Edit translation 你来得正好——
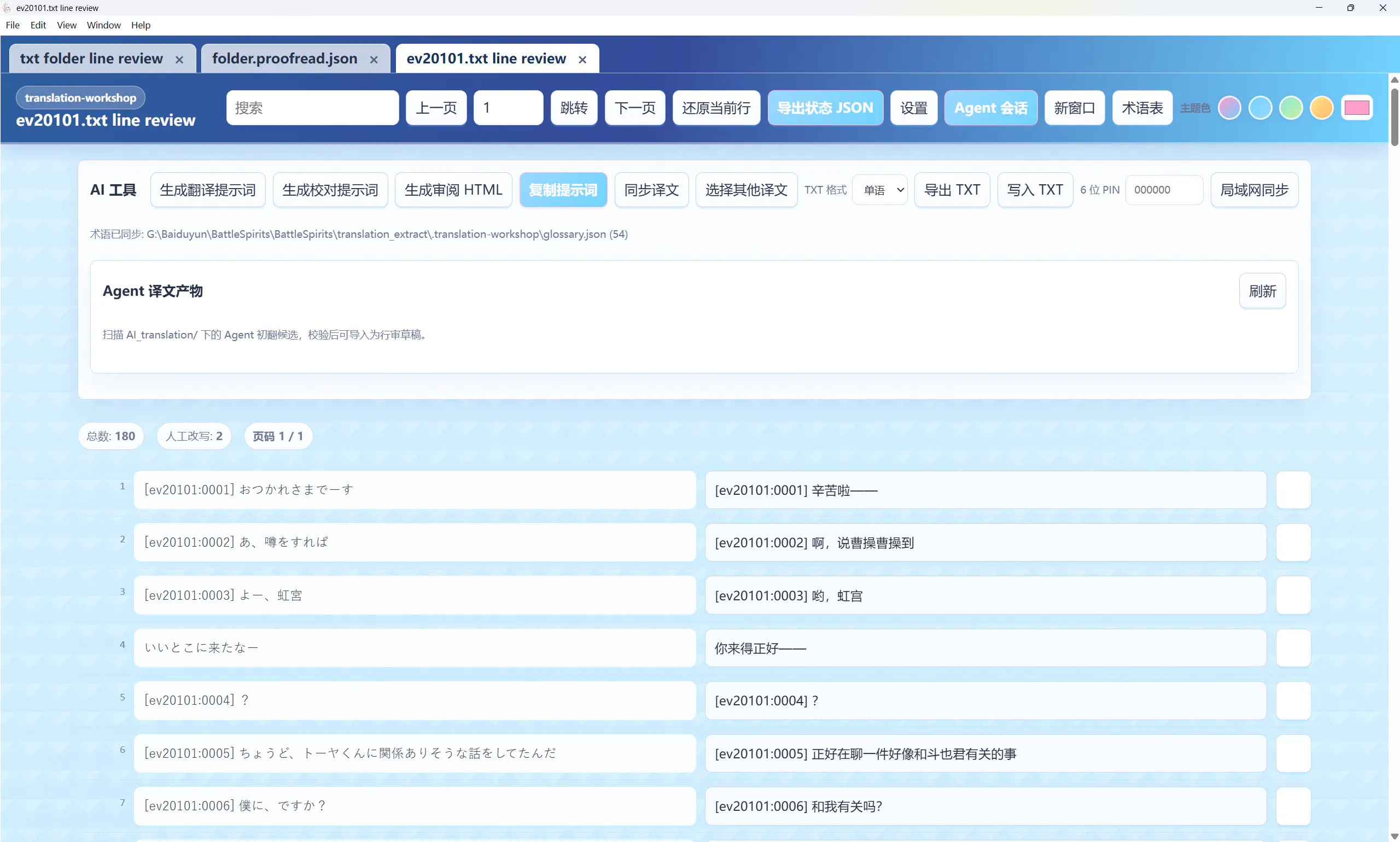Image resolution: width=1400 pixels, height=842 pixels. point(985,648)
